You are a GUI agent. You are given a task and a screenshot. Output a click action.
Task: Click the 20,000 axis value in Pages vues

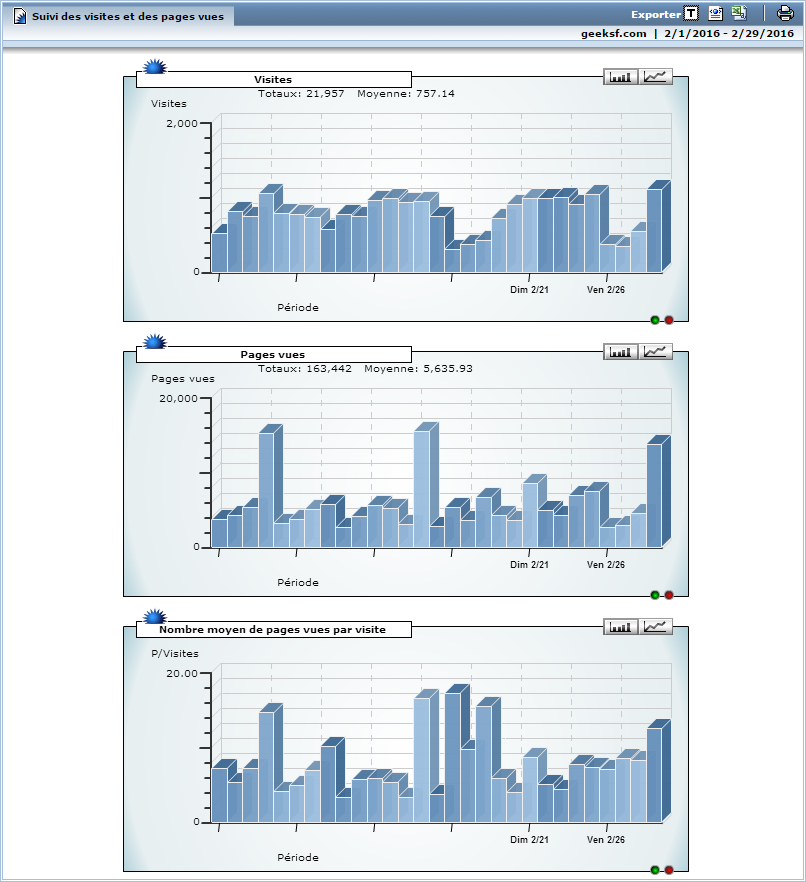coord(178,398)
